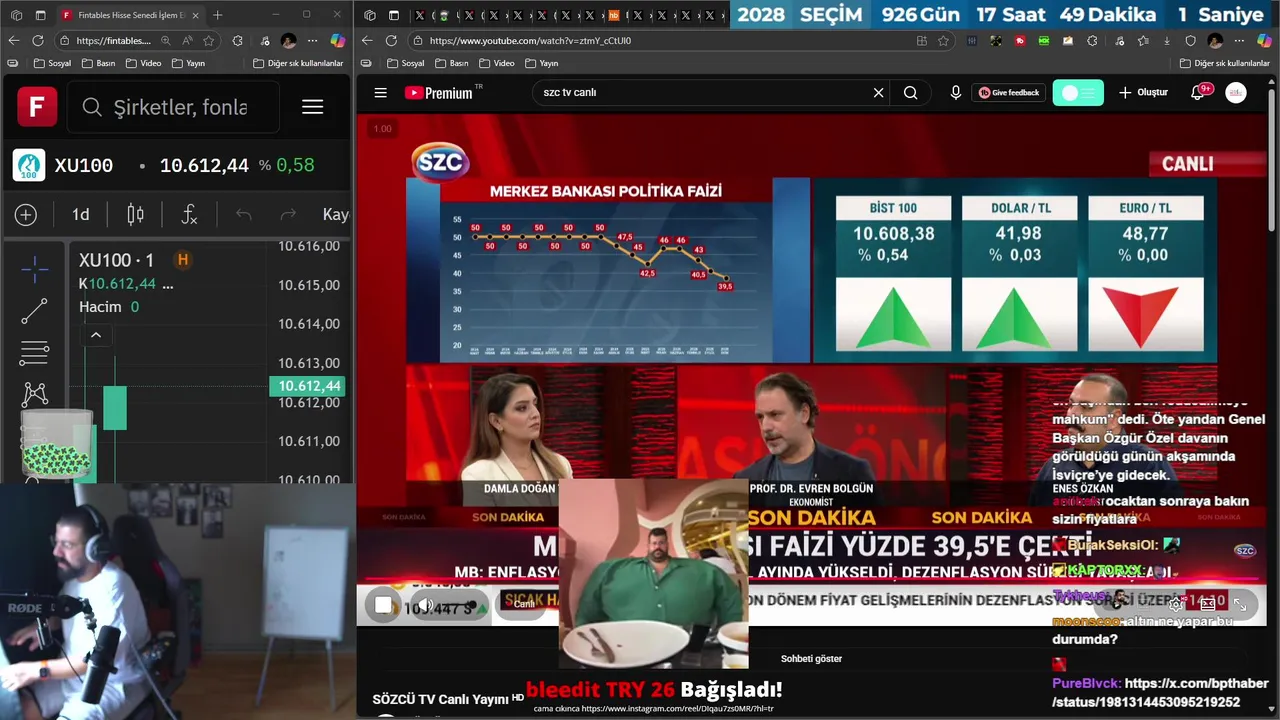Collapse the chart legend with the chevron
This screenshot has width=1280, height=720.
click(x=96, y=335)
